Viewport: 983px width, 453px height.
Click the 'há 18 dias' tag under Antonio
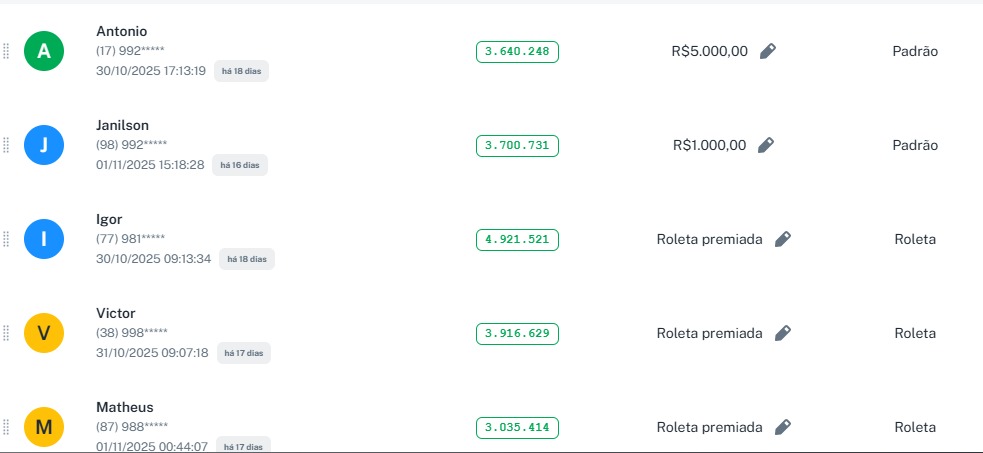pos(241,71)
